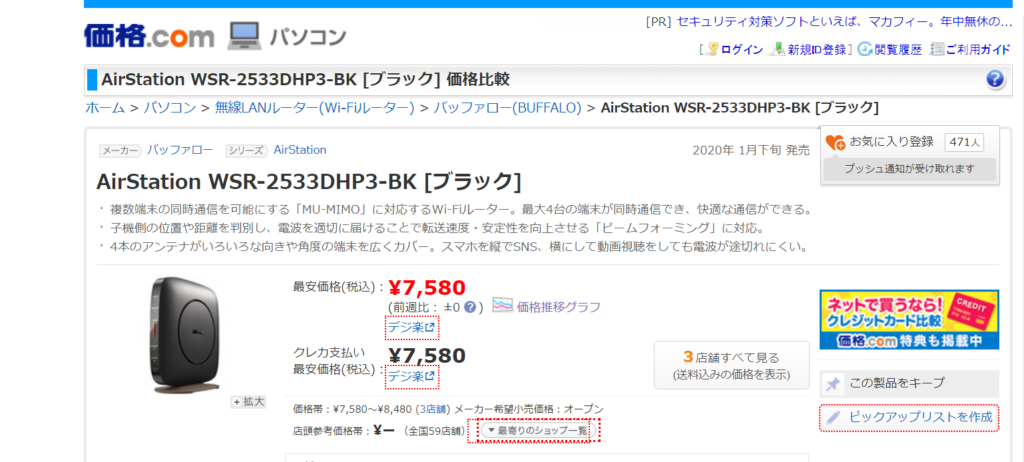Click the pushpin keep product icon
Image resolution: width=1024 pixels, height=462 pixels.
(832, 383)
